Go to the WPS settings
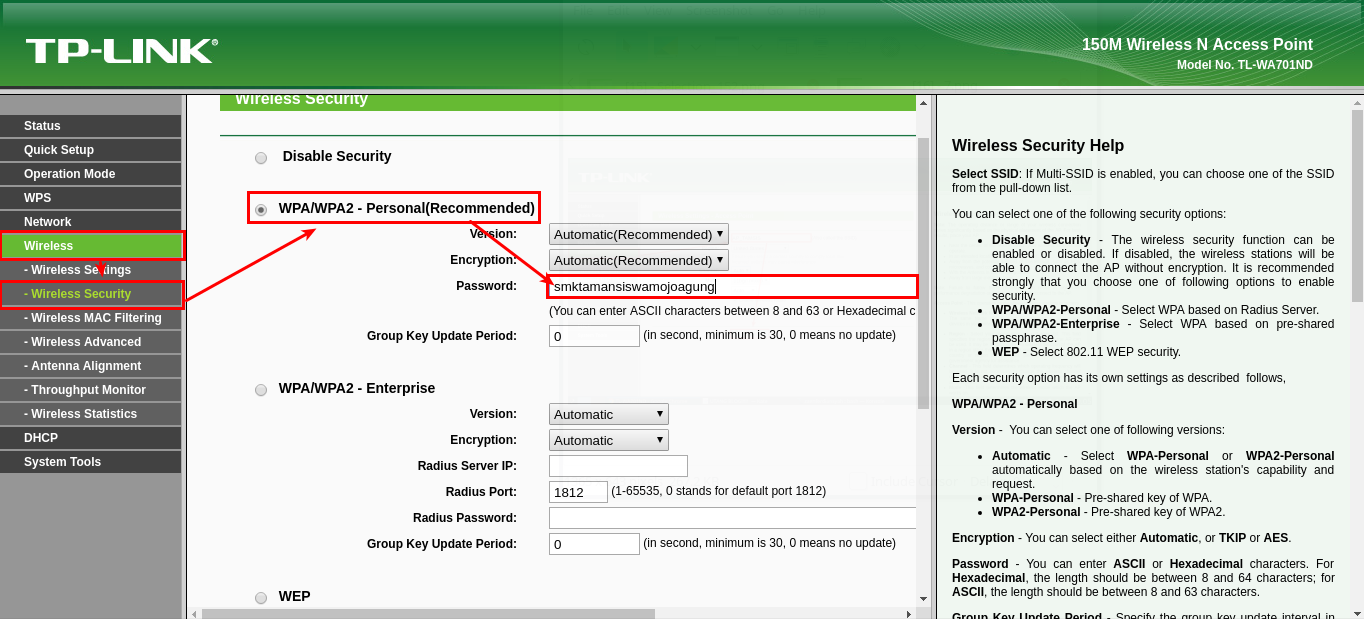Image resolution: width=1364 pixels, height=619 pixels. (x=35, y=197)
